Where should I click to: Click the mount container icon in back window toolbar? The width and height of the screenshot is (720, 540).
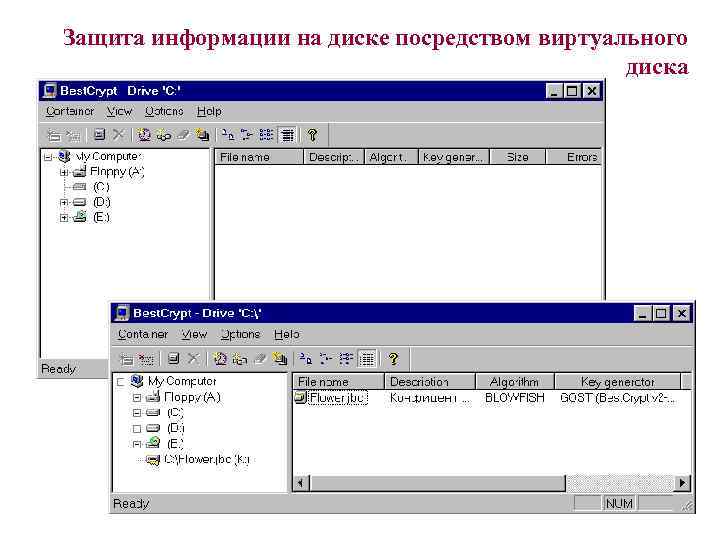[x=54, y=135]
